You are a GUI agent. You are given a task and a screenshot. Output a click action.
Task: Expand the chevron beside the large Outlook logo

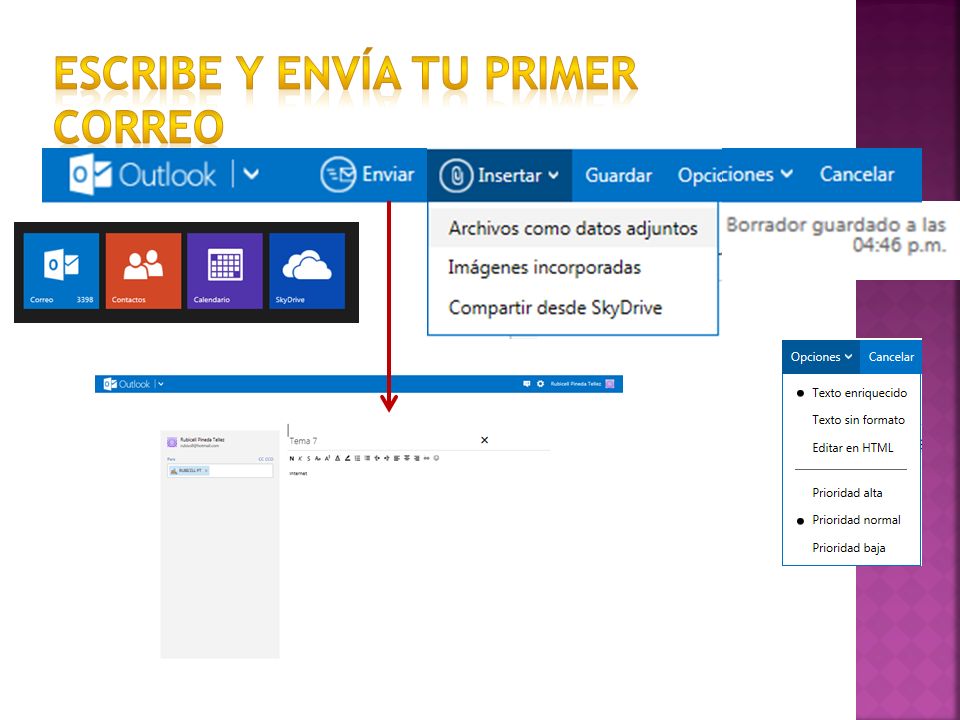click(251, 174)
